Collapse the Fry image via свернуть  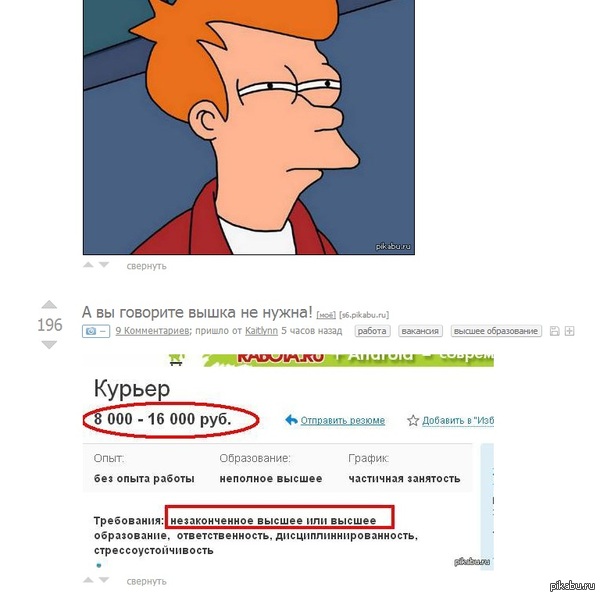(x=147, y=266)
